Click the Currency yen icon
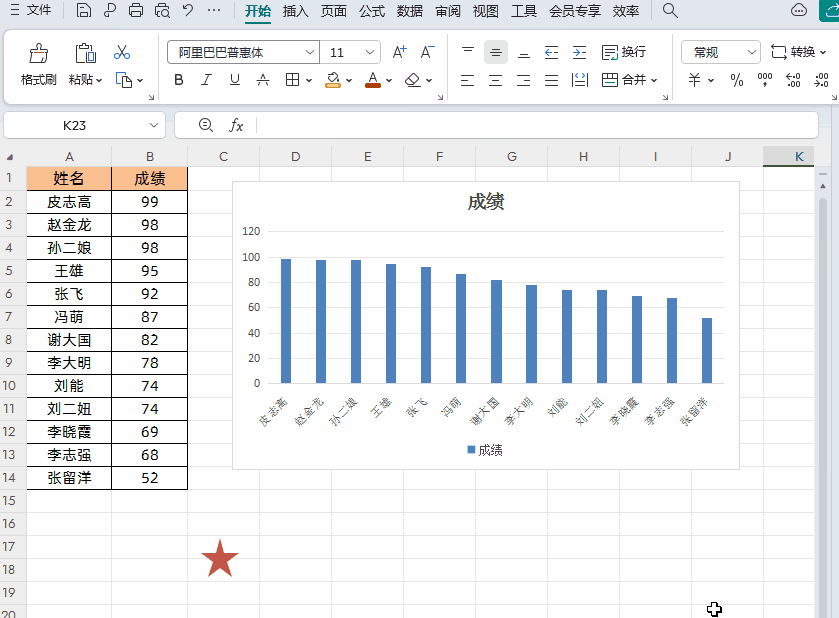Image resolution: width=839 pixels, height=618 pixels. click(x=695, y=80)
